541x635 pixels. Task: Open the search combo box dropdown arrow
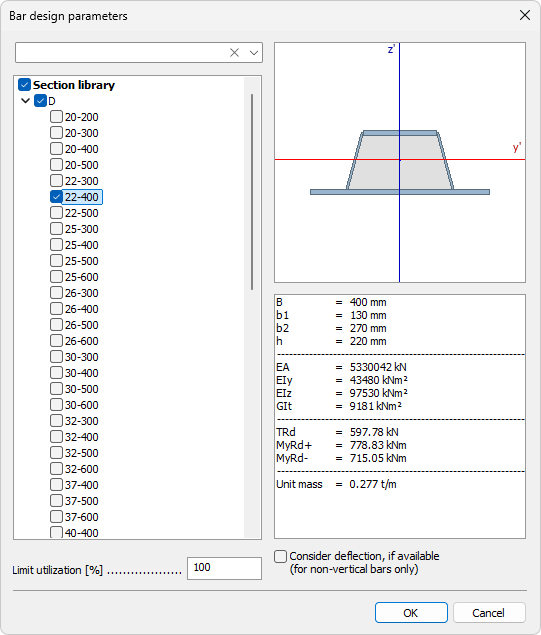click(254, 53)
